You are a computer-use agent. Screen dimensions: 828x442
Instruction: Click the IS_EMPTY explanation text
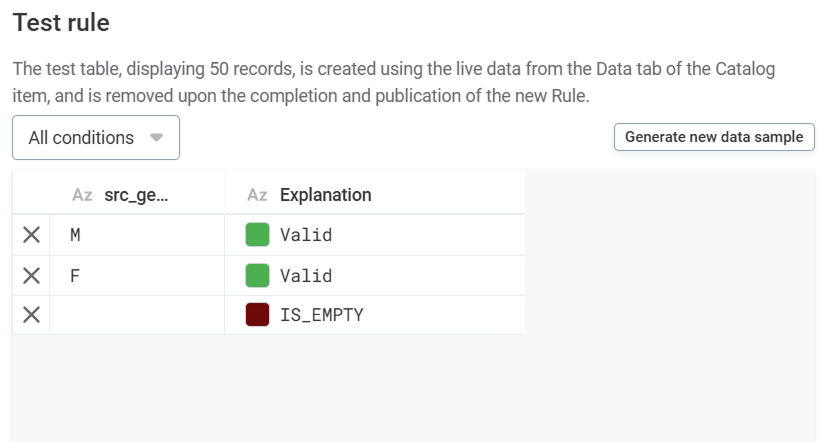tap(322, 315)
